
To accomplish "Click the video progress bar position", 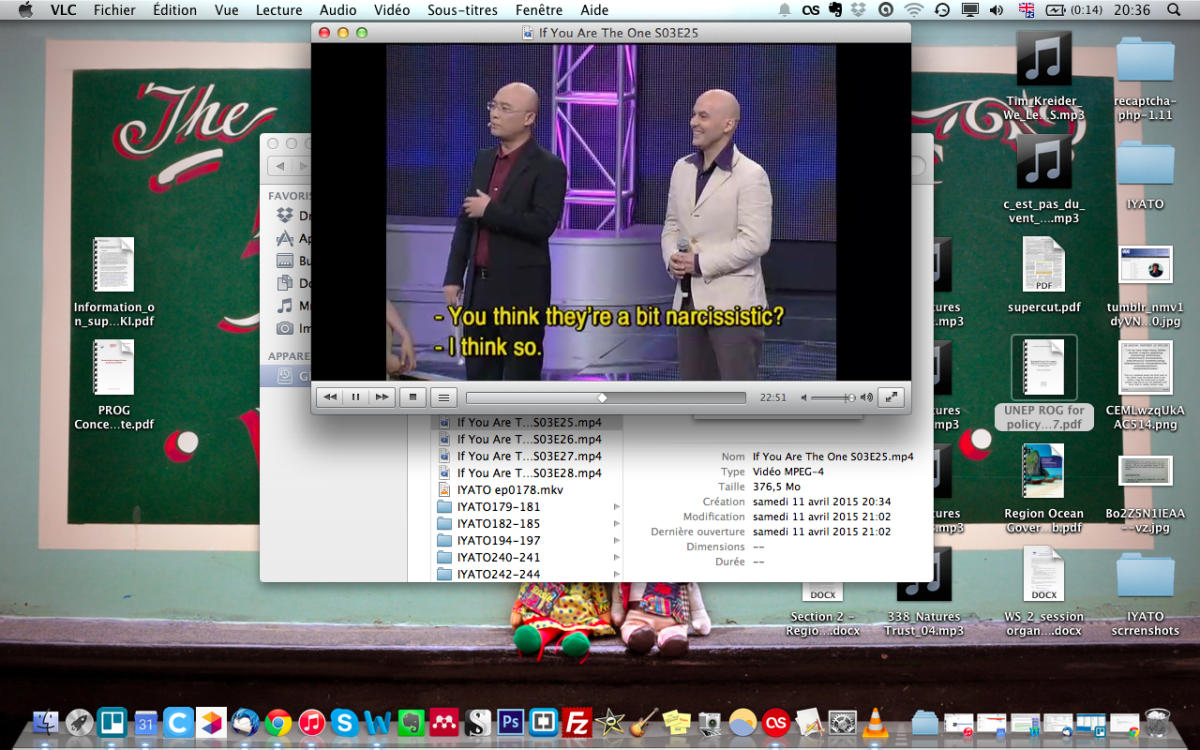I will (x=602, y=398).
